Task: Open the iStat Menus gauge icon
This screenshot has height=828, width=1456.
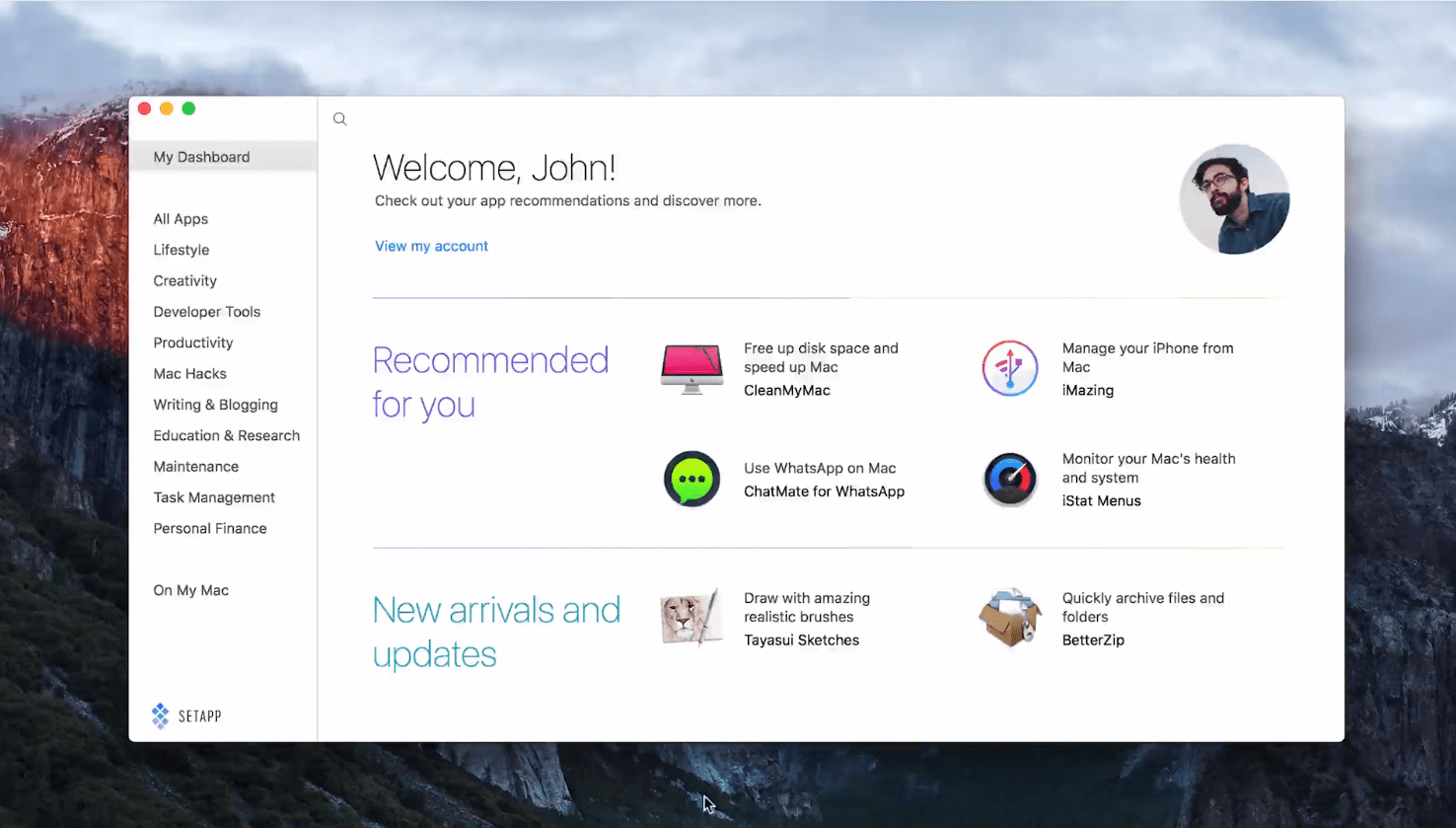Action: pyautogui.click(x=1009, y=480)
